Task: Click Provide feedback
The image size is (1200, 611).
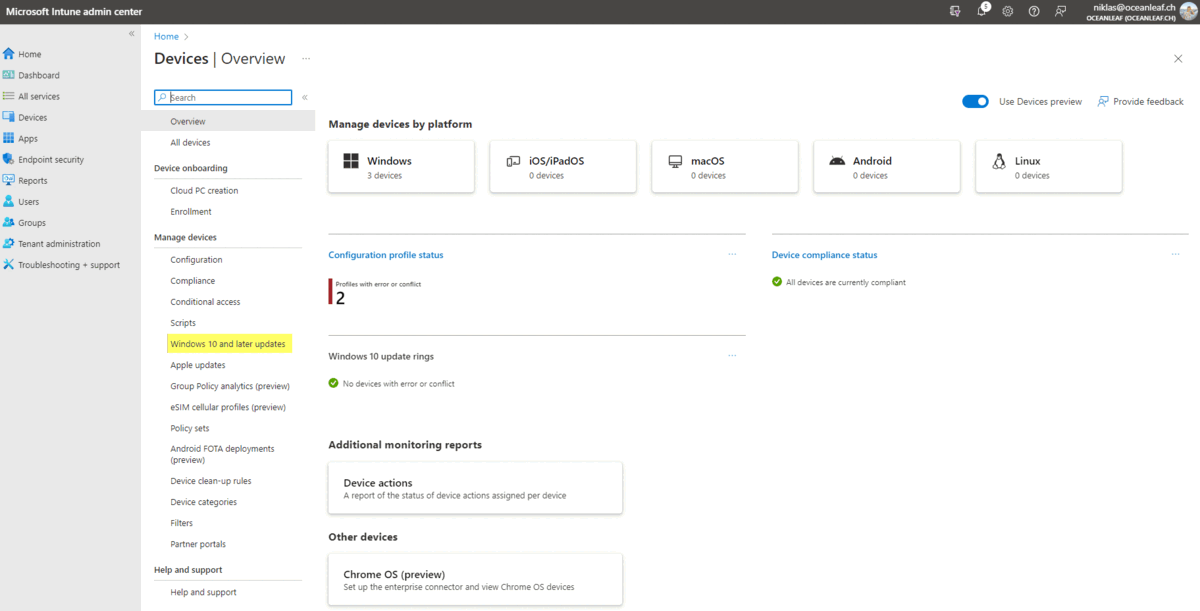Action: pos(1140,101)
